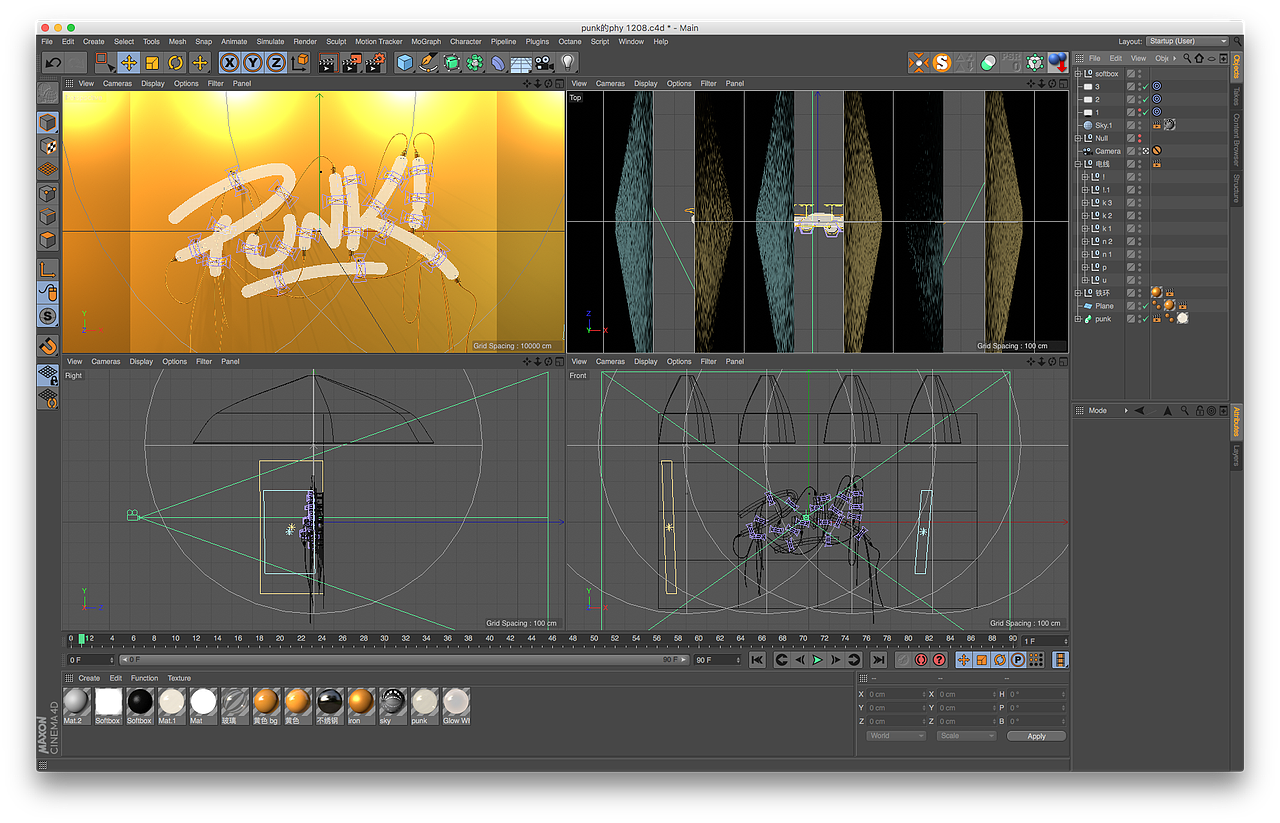The image size is (1280, 823).
Task: Switch to the Content Browser tab
Action: [x=1236, y=140]
